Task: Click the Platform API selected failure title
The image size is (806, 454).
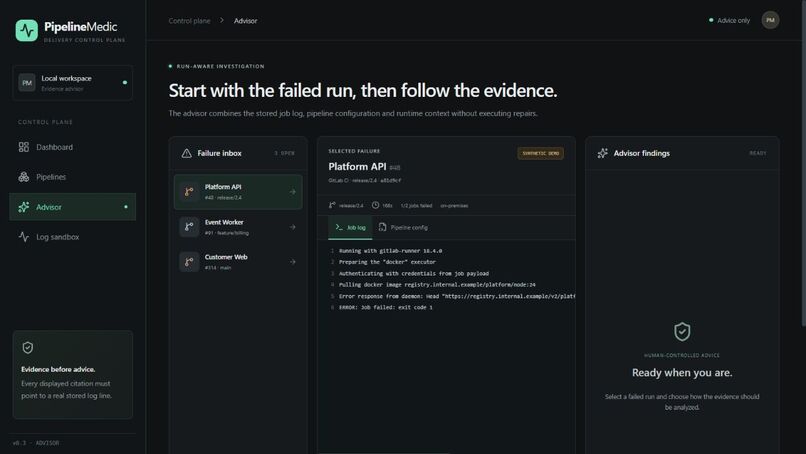Action: pos(357,167)
